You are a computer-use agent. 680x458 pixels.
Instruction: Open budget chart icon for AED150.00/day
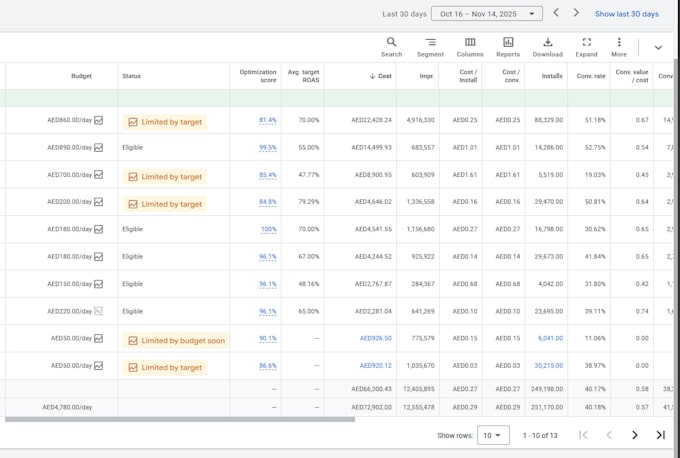point(99,284)
